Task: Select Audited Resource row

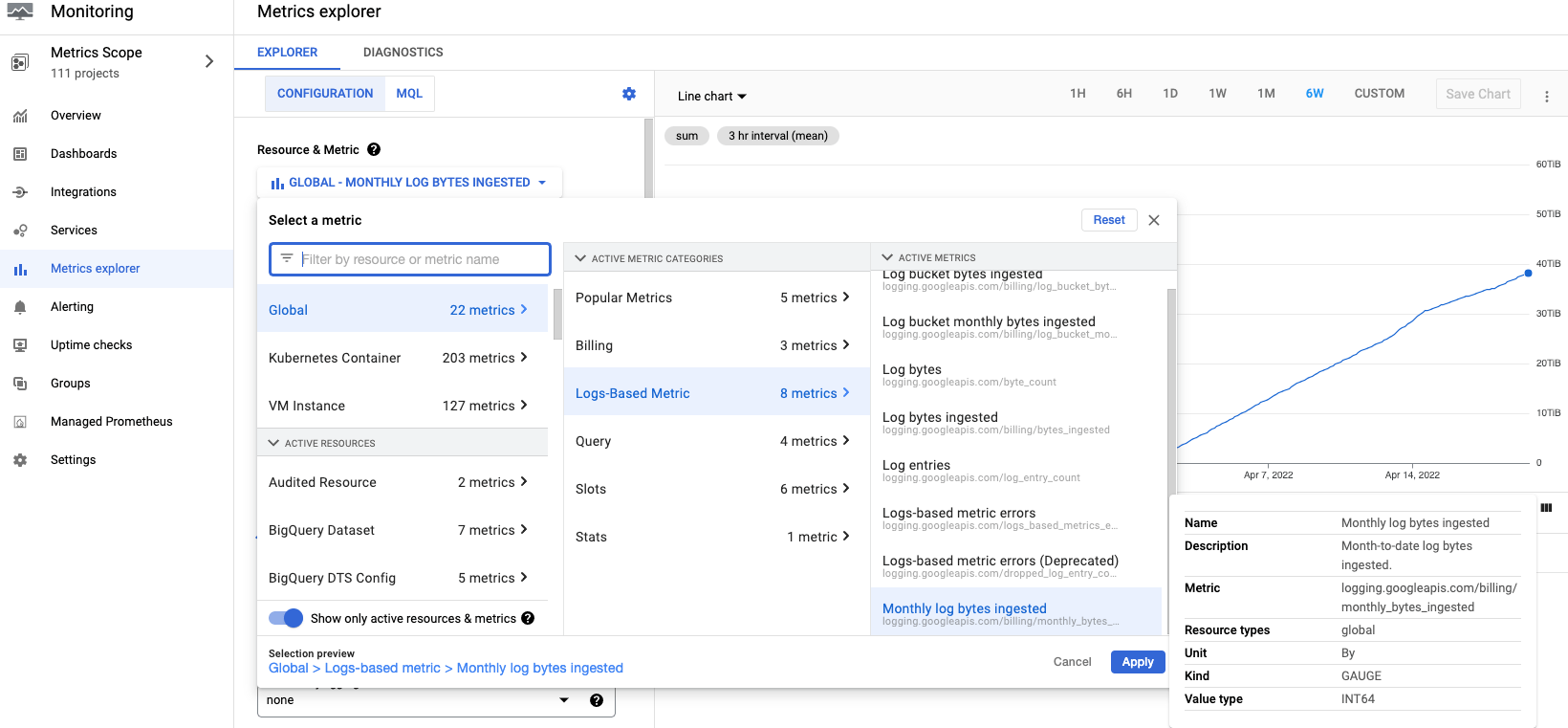Action: pos(403,482)
